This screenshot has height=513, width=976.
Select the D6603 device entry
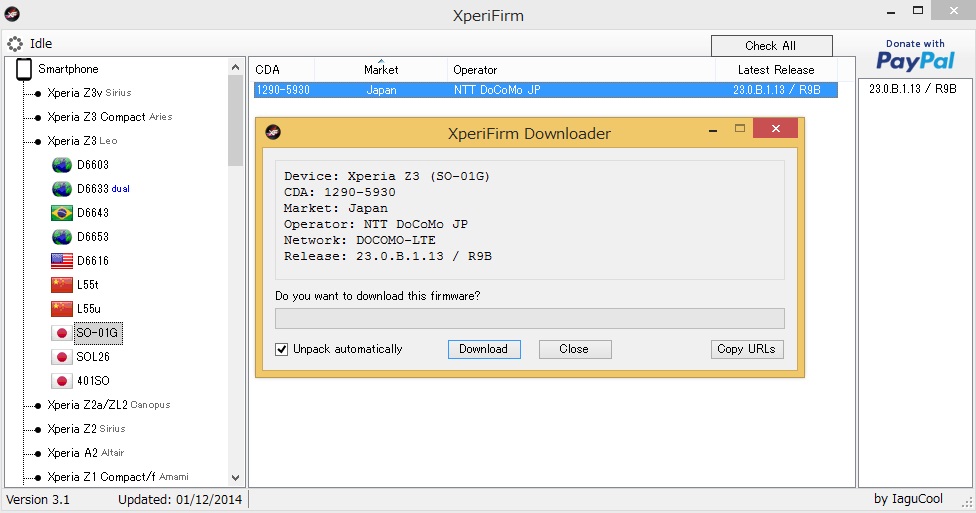93,165
